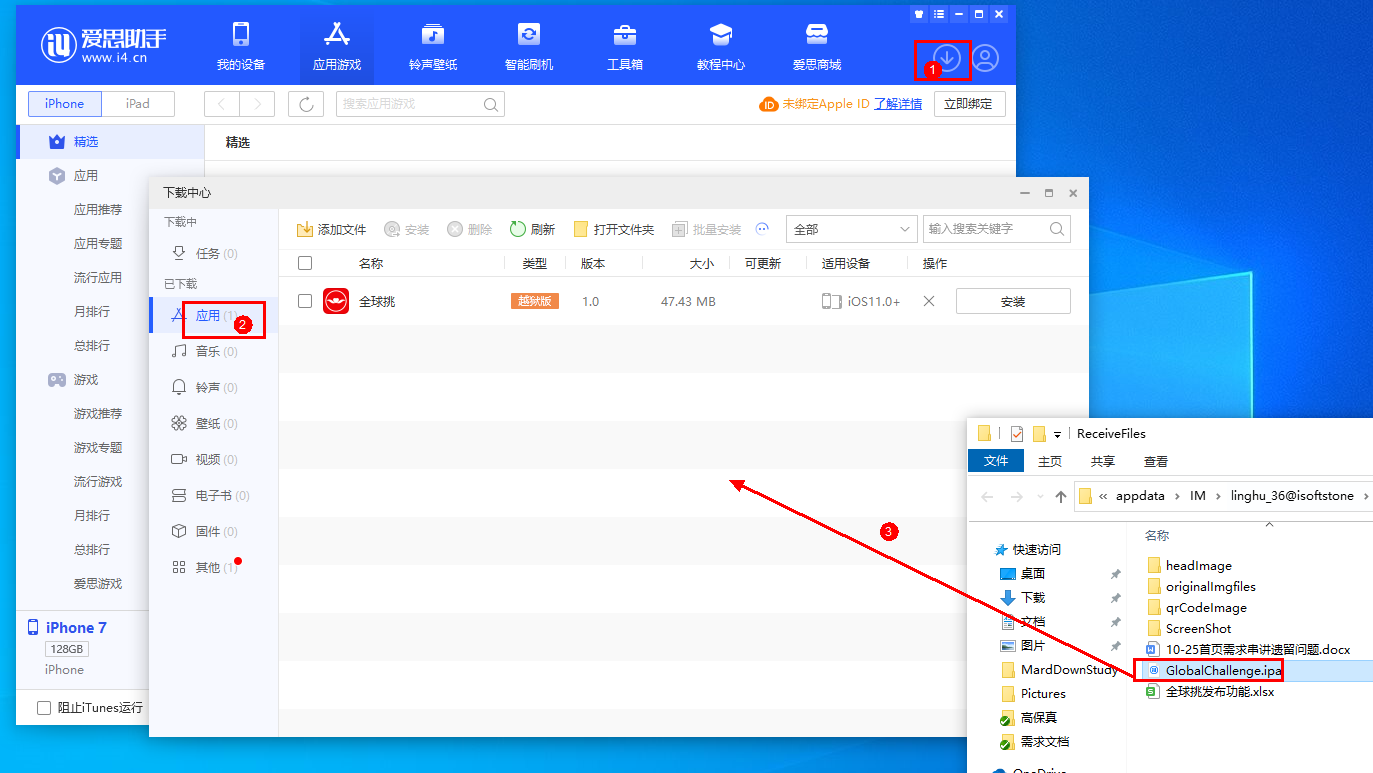The image size is (1373, 773).
Task: Open the download center arrow icon
Action: 947,58
